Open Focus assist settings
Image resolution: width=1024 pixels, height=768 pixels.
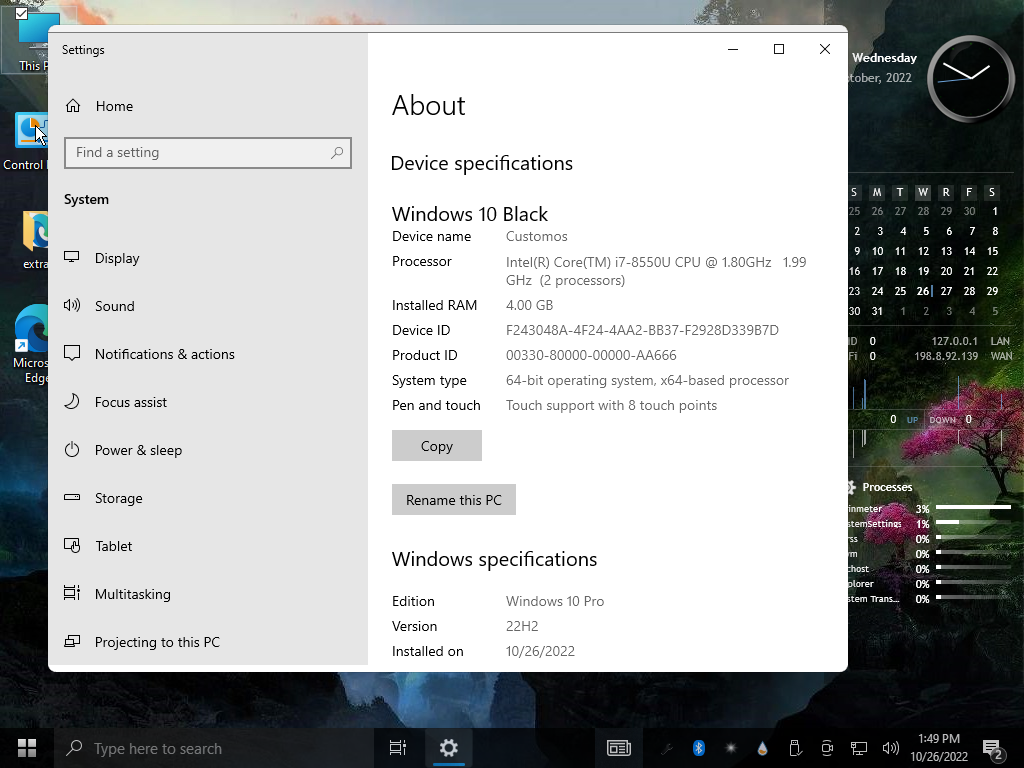pos(130,402)
